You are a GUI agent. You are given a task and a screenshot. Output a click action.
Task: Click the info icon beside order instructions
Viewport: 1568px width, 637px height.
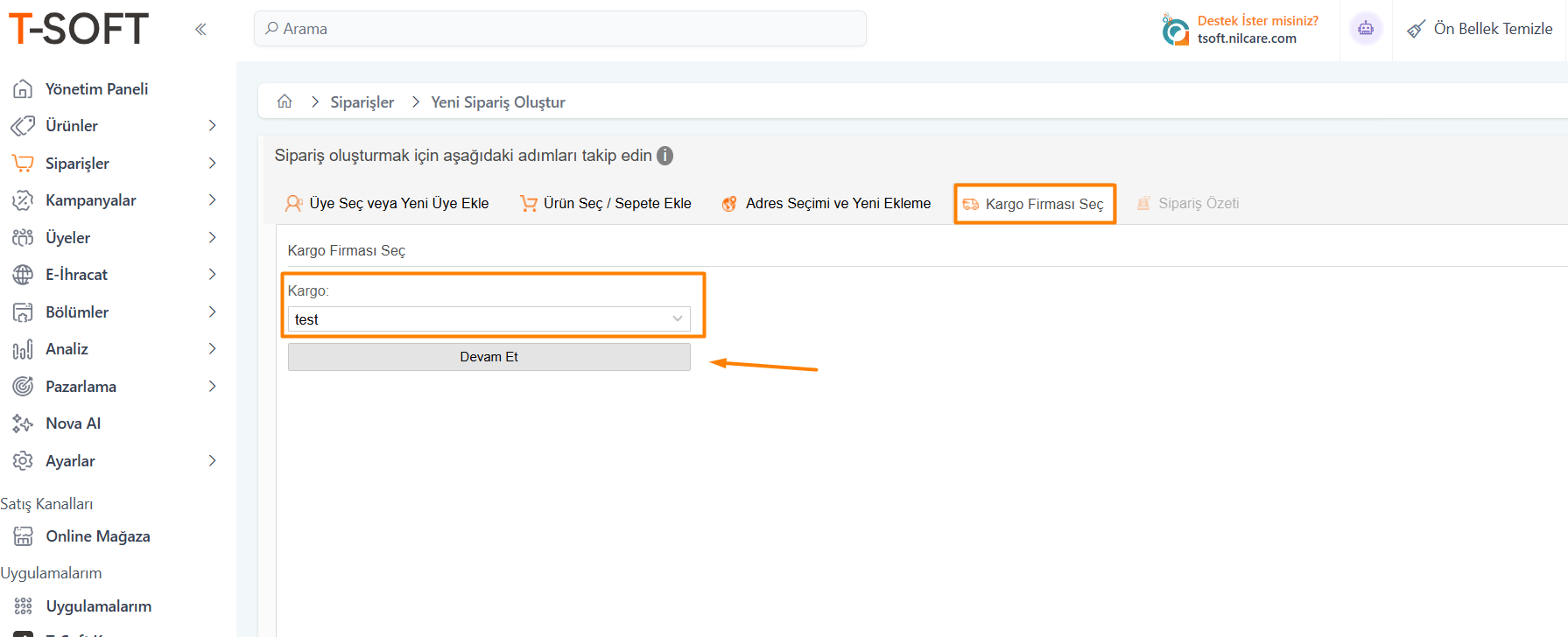(x=665, y=156)
